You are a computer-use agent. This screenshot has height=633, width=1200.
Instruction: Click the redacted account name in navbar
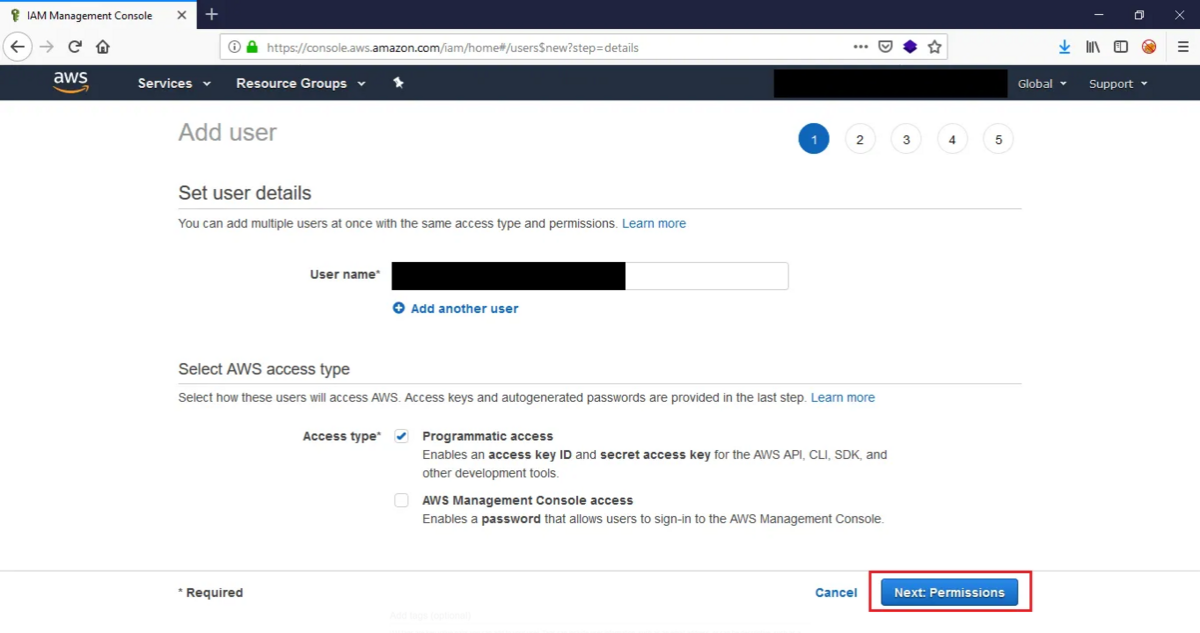pos(890,84)
